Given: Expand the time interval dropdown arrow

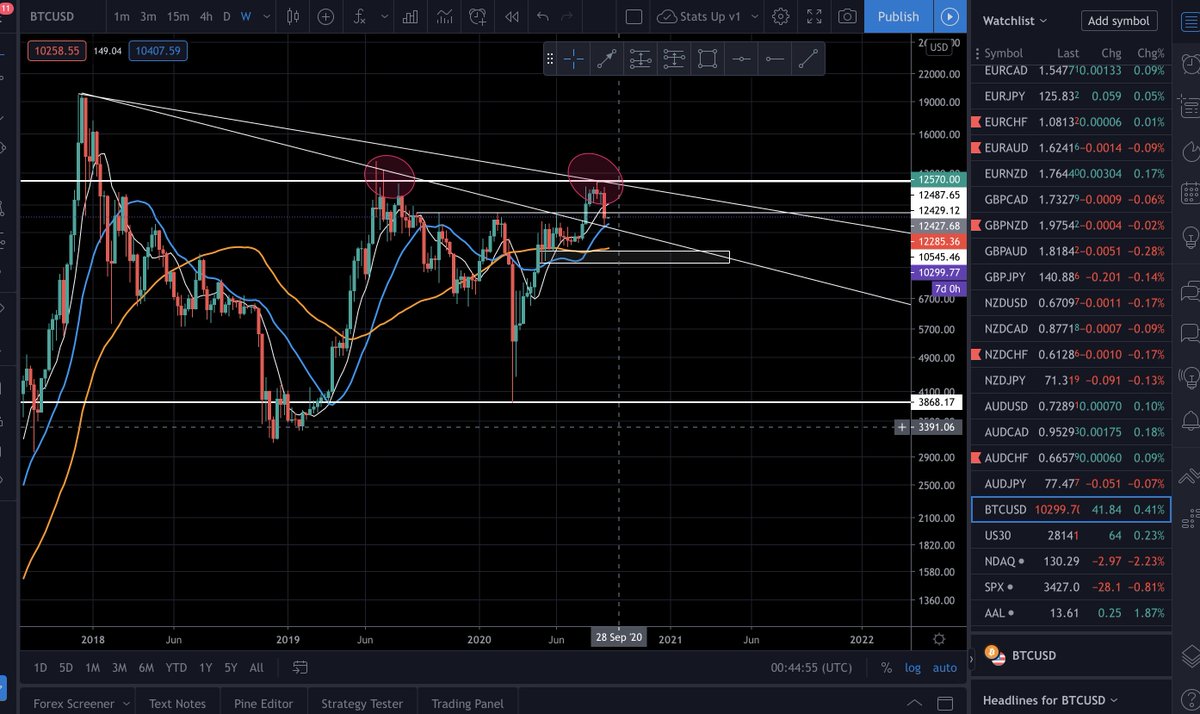Looking at the screenshot, I should (266, 17).
